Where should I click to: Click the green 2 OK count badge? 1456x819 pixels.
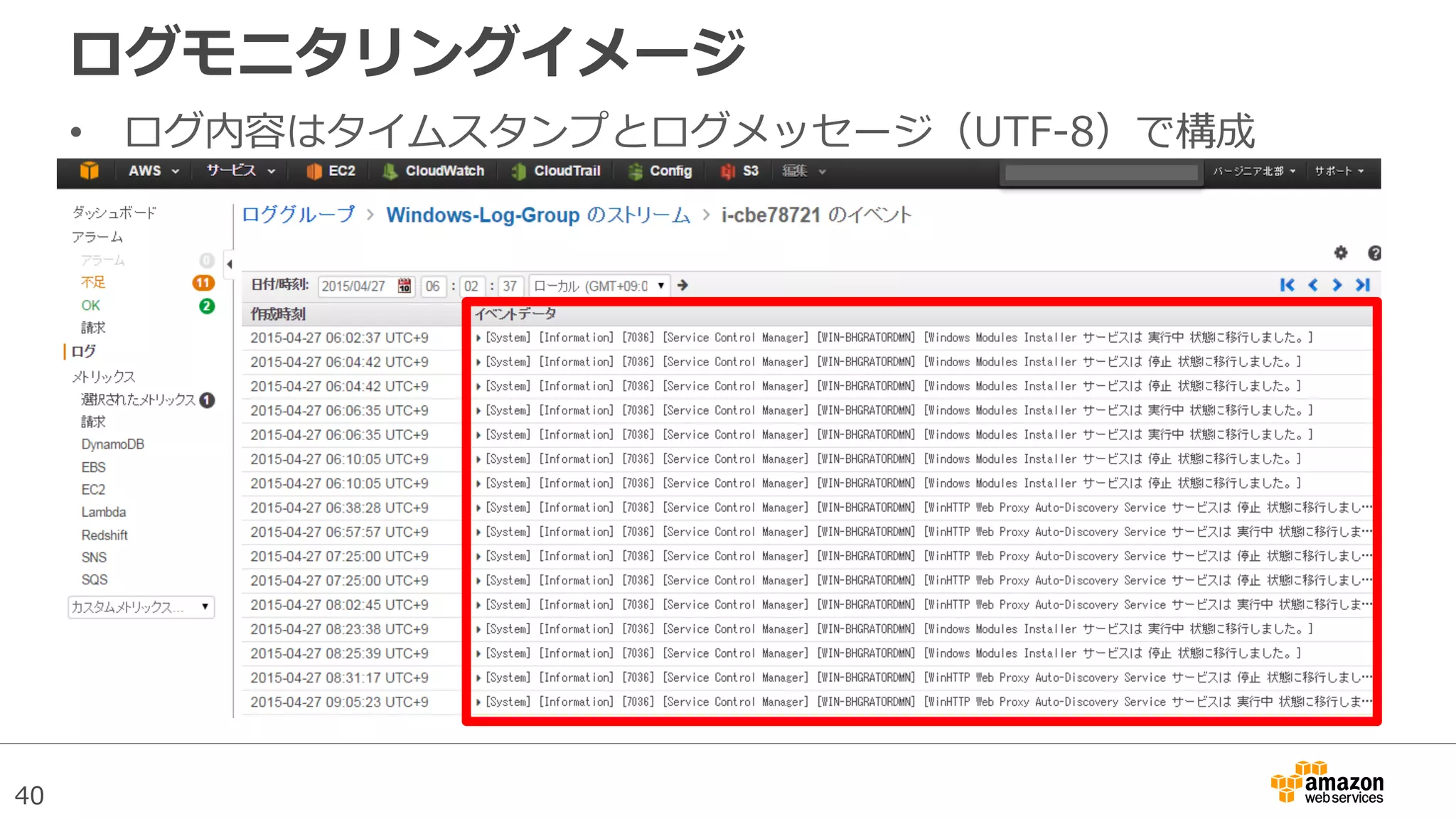tap(207, 306)
